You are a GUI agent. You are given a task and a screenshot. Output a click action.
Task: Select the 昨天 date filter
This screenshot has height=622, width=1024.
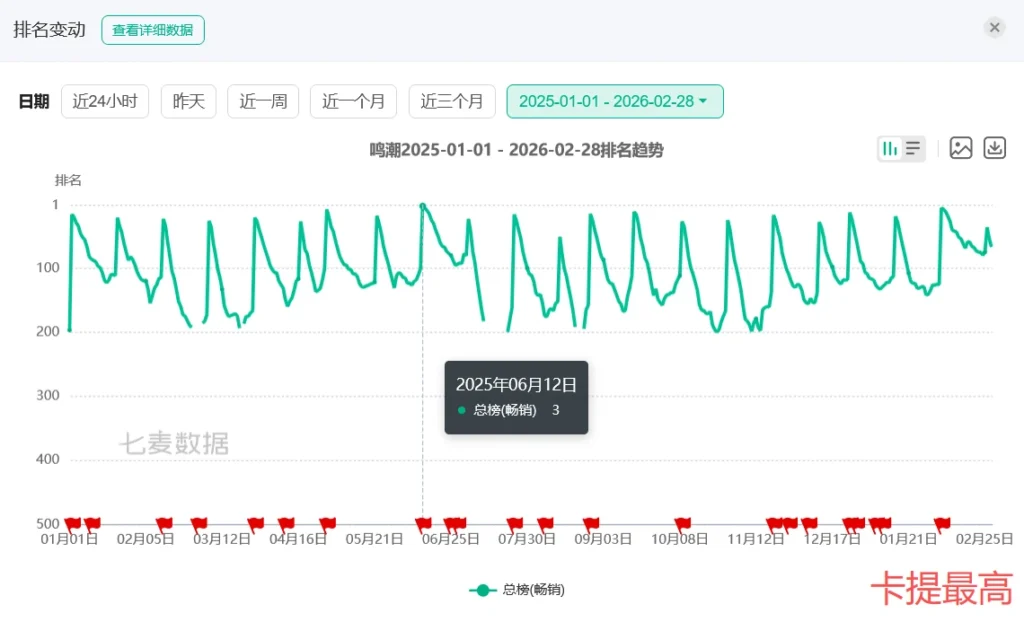pos(188,101)
